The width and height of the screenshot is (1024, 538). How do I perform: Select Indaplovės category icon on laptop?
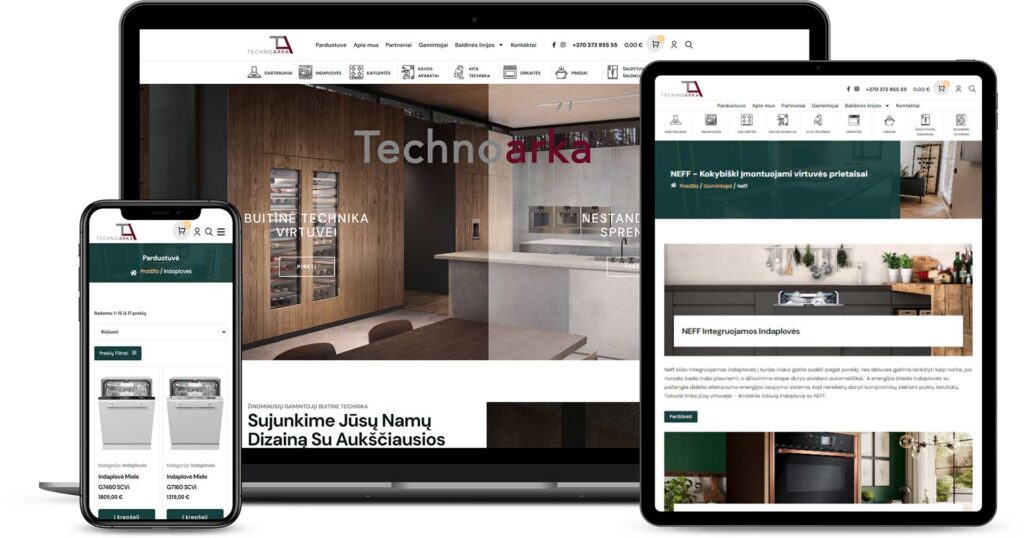(305, 72)
